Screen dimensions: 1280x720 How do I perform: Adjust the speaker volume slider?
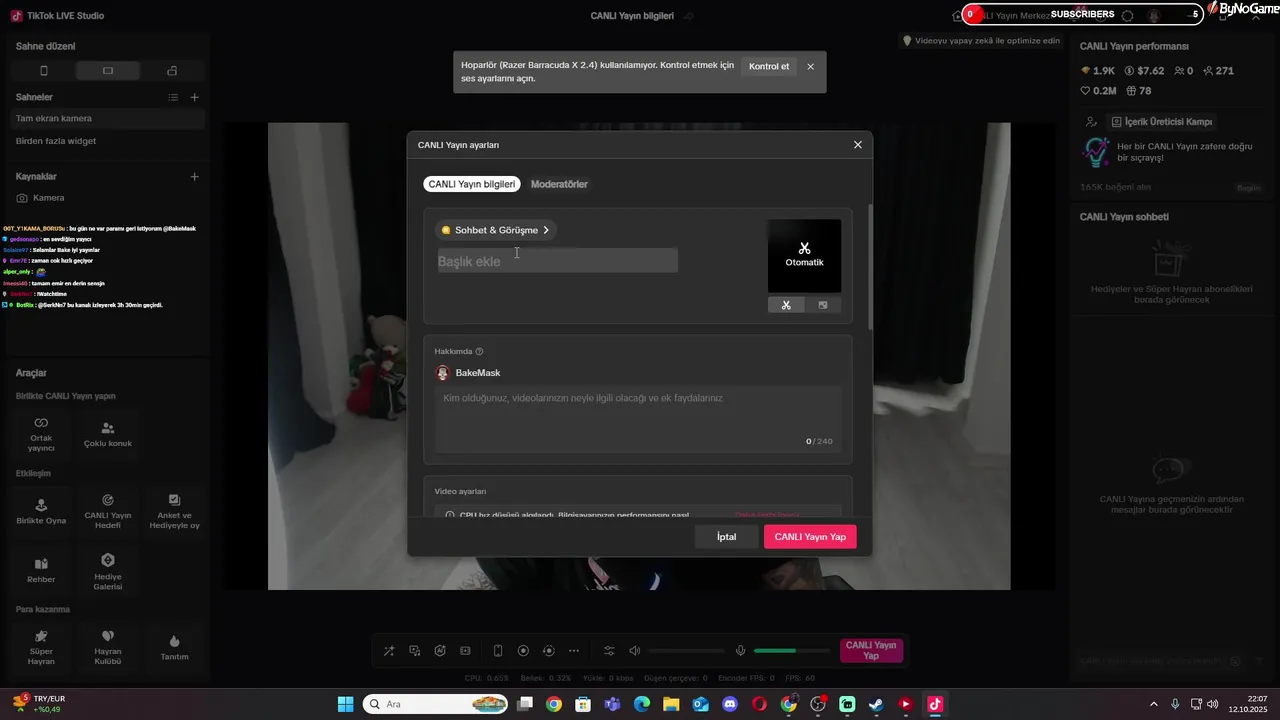click(x=685, y=651)
